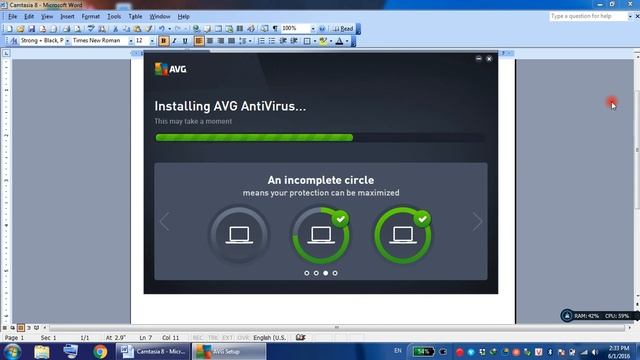Expand the highlight color dropdown arrow
The image size is (640, 360).
331,41
